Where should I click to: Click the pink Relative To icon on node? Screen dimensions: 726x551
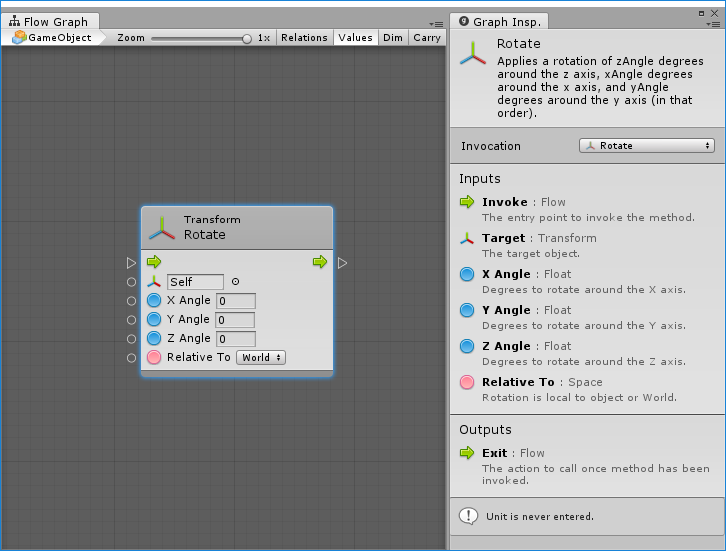[x=154, y=357]
